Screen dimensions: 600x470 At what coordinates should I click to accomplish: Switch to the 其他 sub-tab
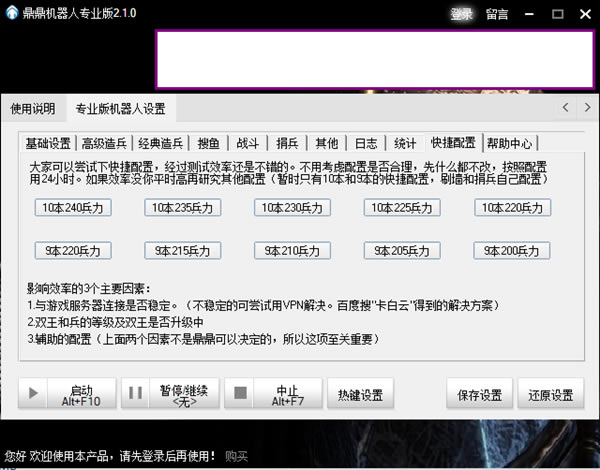[326, 143]
